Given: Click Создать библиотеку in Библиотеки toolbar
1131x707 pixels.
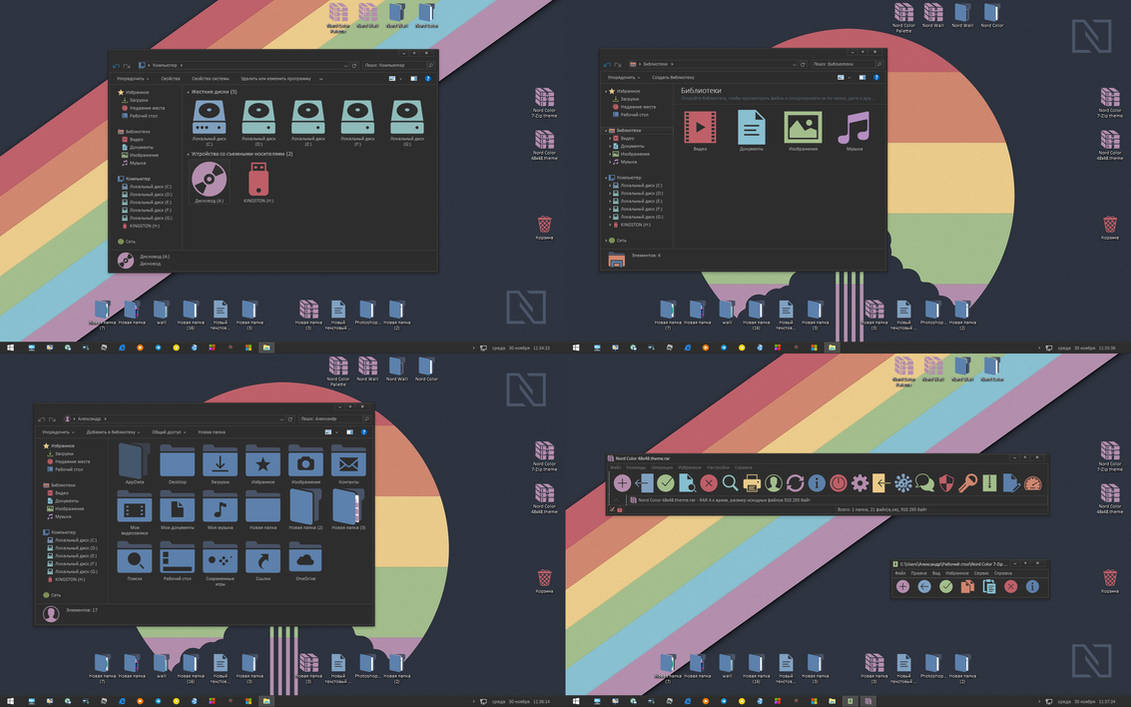Looking at the screenshot, I should [673, 76].
